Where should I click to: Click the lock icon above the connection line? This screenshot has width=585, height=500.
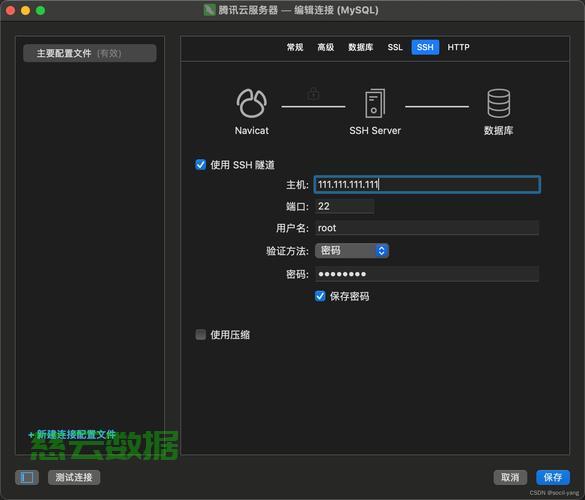(x=313, y=94)
